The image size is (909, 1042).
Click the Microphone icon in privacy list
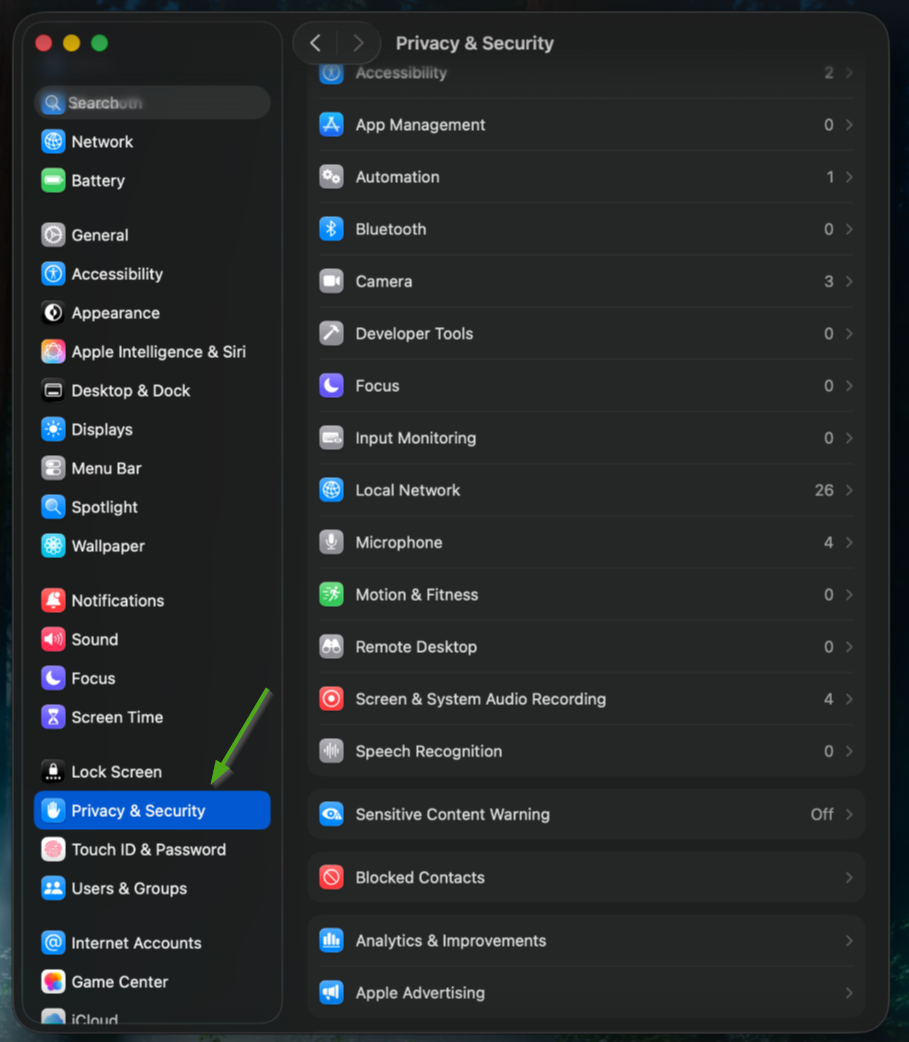pos(331,542)
